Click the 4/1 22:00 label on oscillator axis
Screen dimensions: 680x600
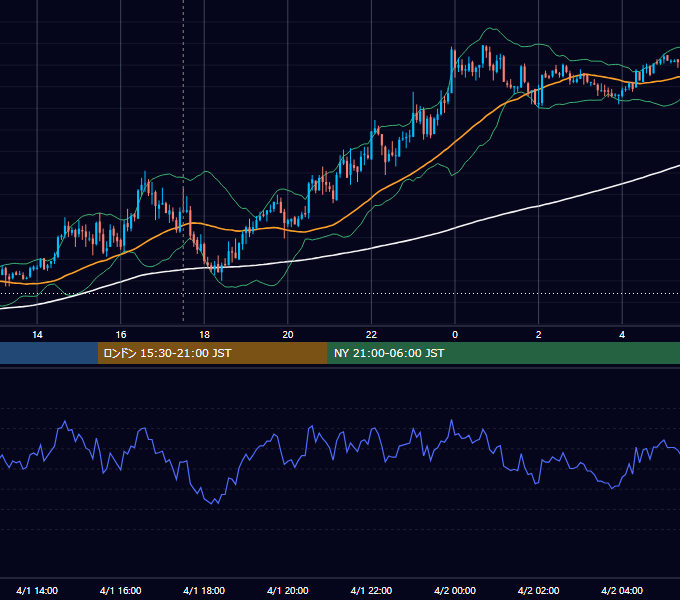pos(371,590)
